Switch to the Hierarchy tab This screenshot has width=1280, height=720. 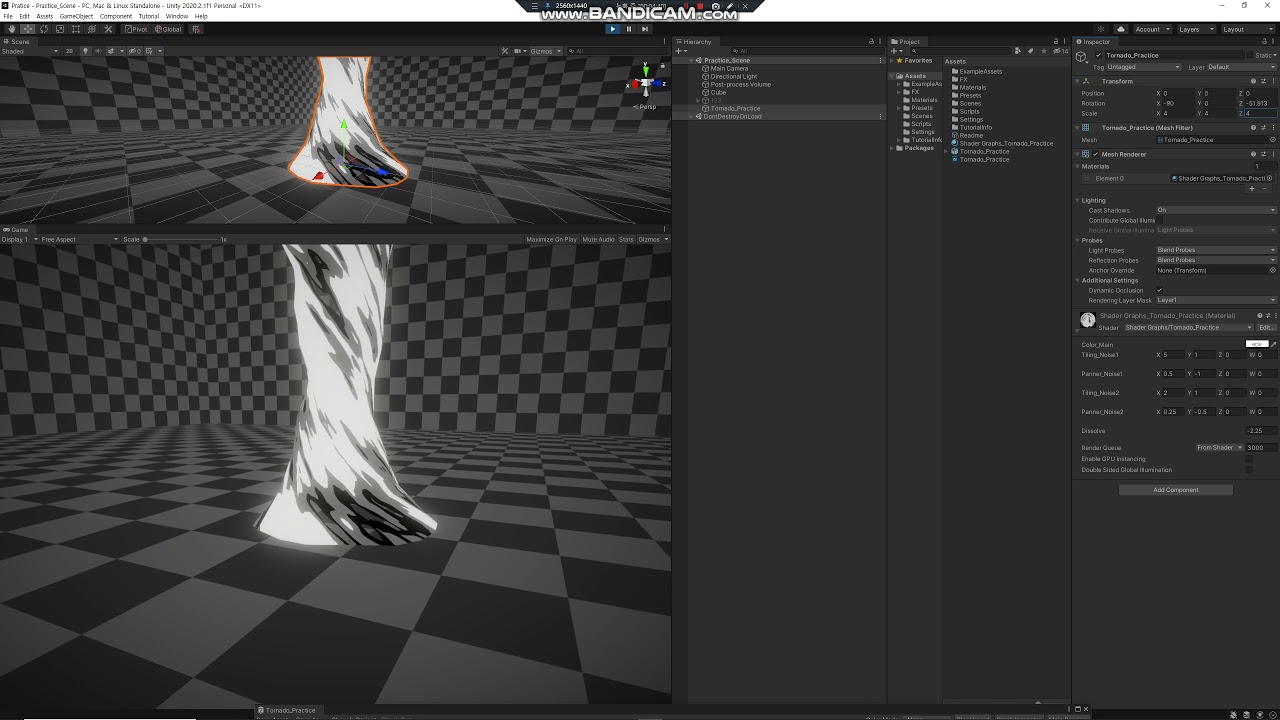696,42
